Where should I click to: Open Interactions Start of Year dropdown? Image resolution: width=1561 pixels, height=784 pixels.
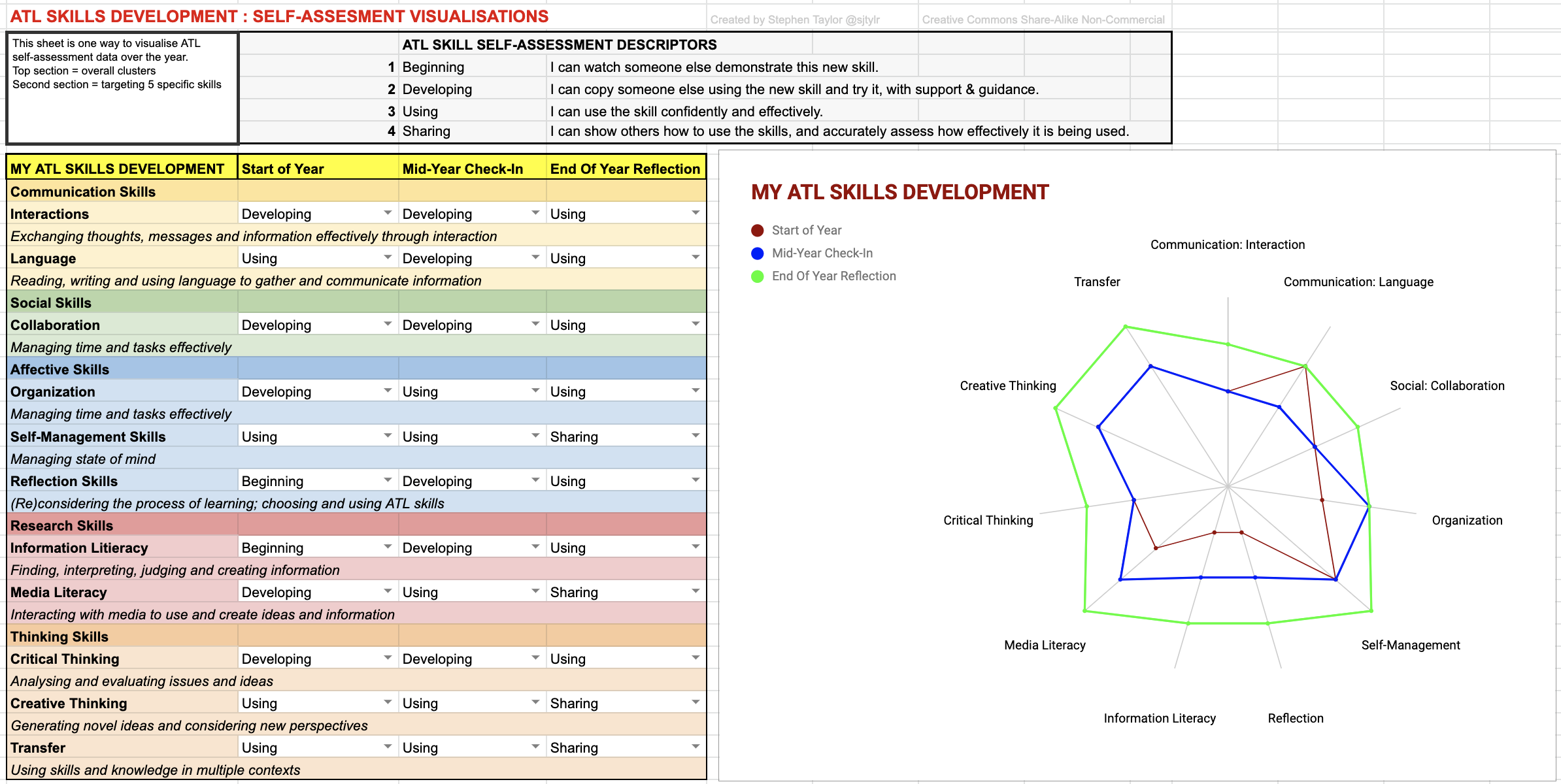click(x=388, y=213)
